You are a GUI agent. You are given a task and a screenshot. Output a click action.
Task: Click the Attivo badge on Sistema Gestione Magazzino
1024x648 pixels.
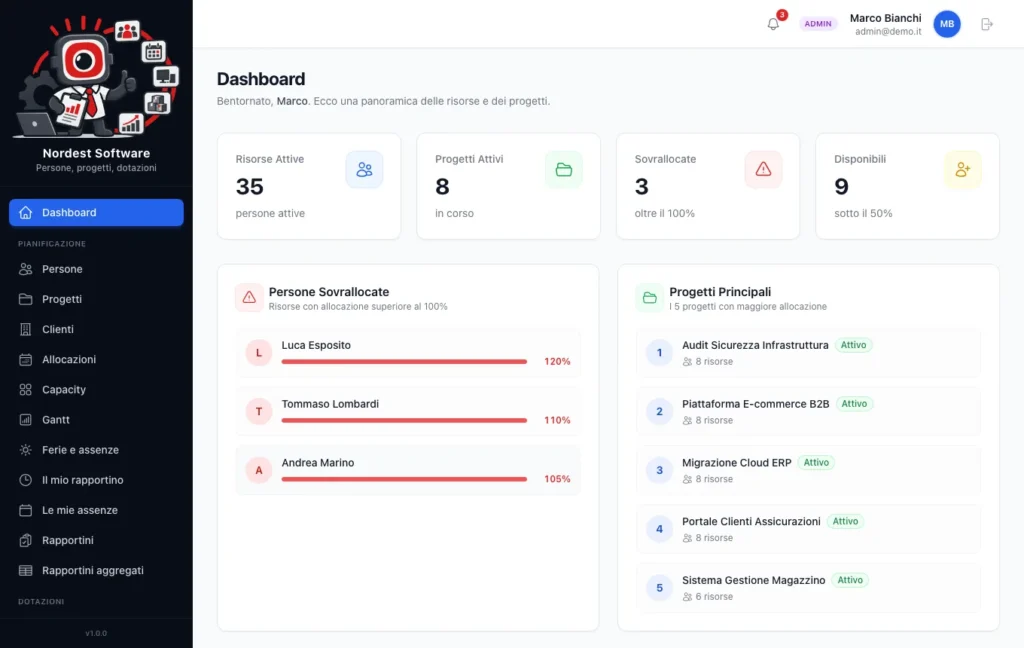pyautogui.click(x=850, y=580)
